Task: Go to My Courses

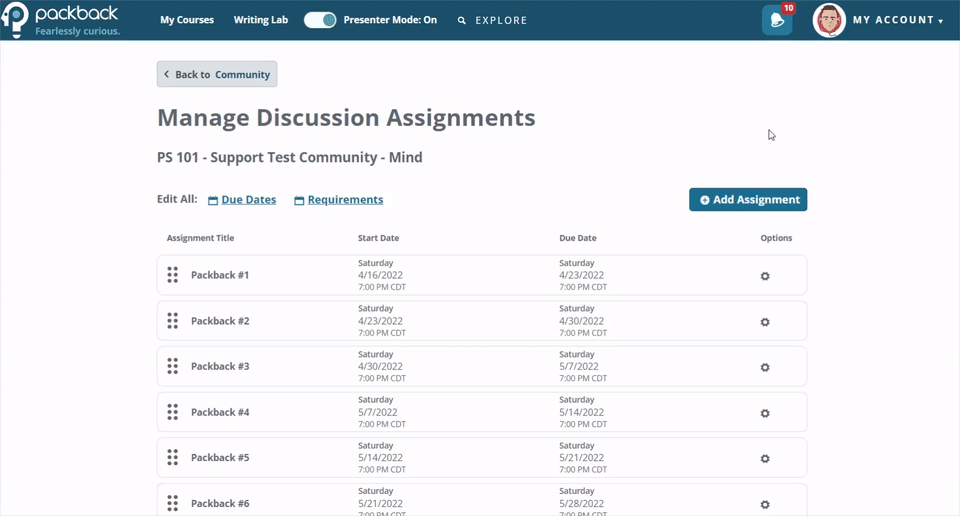Action: [x=187, y=20]
